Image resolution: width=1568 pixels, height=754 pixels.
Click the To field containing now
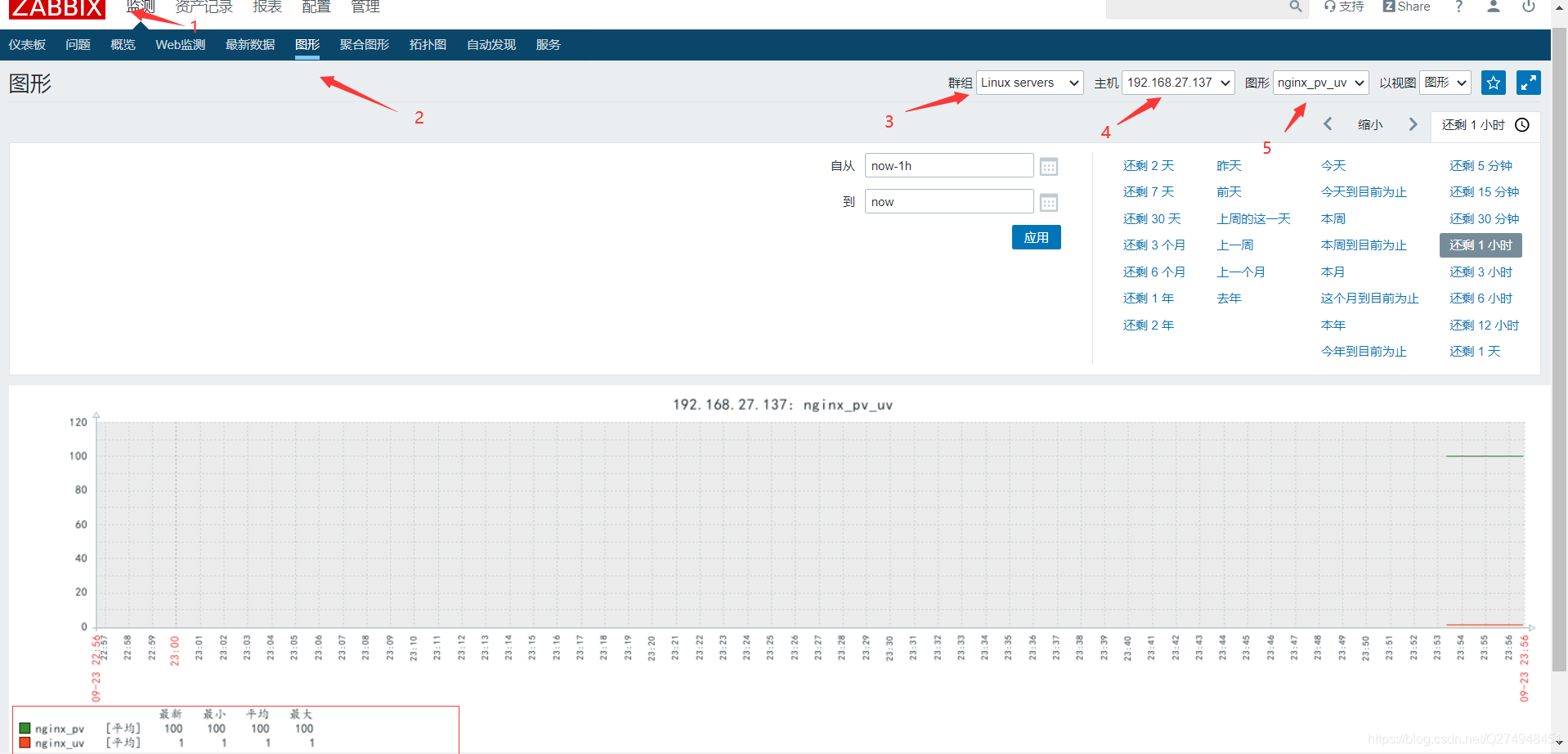coord(949,202)
